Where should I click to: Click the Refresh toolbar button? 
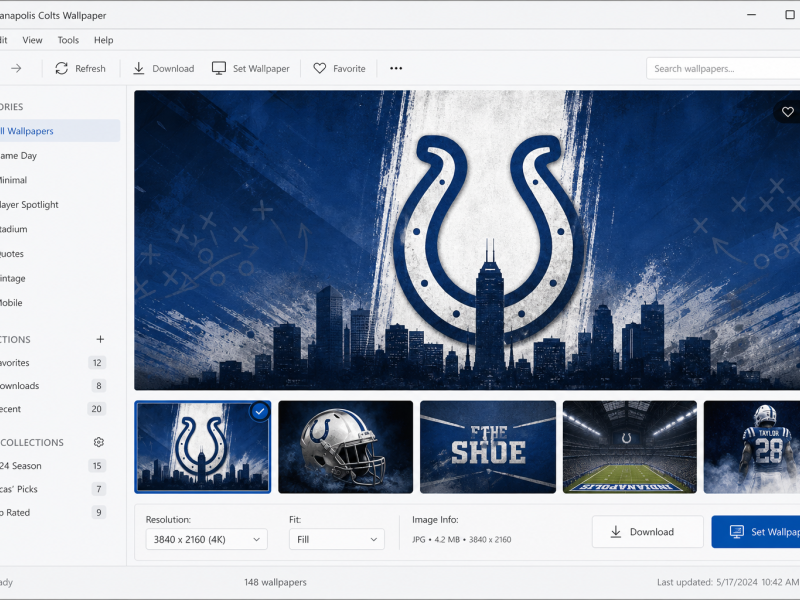point(80,68)
